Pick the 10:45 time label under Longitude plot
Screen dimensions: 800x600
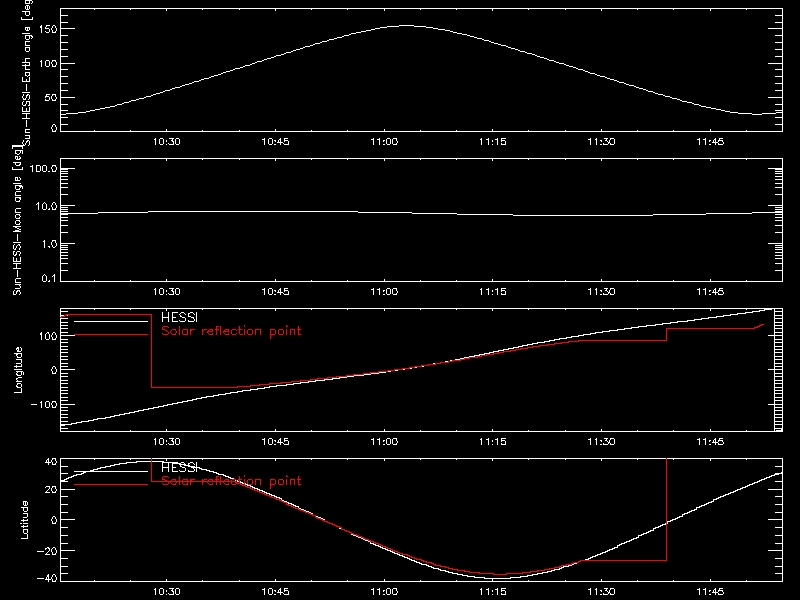click(x=276, y=442)
